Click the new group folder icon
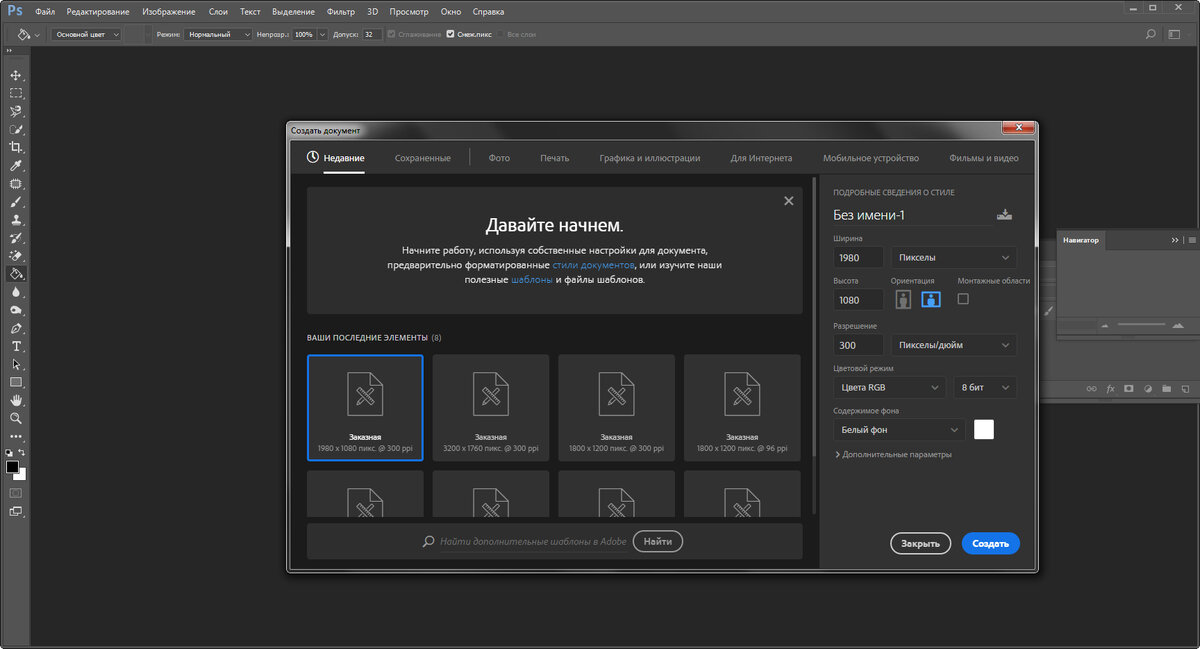This screenshot has width=1200, height=649. click(1167, 388)
